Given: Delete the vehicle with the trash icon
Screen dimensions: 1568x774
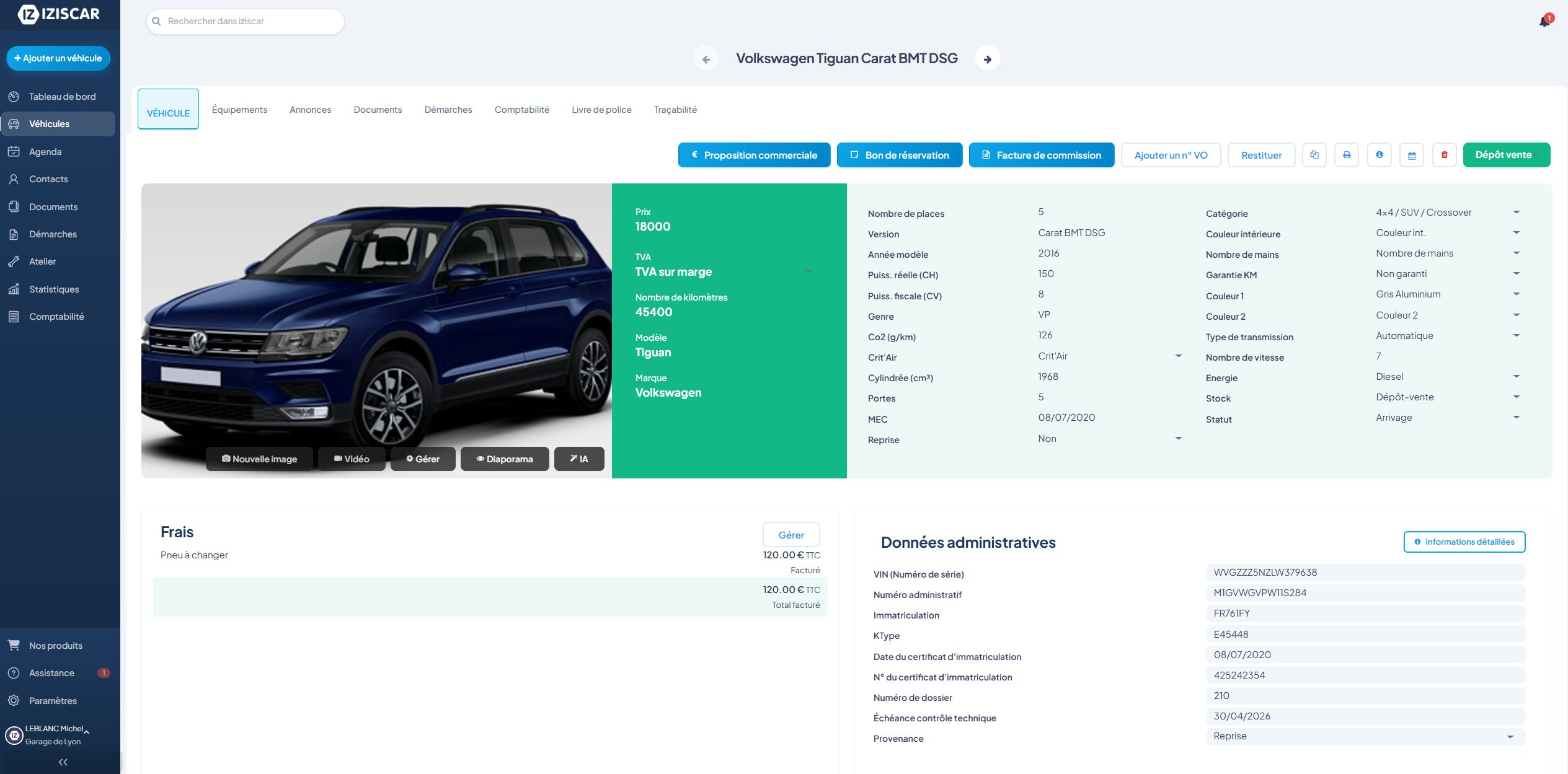Looking at the screenshot, I should pyautogui.click(x=1445, y=155).
